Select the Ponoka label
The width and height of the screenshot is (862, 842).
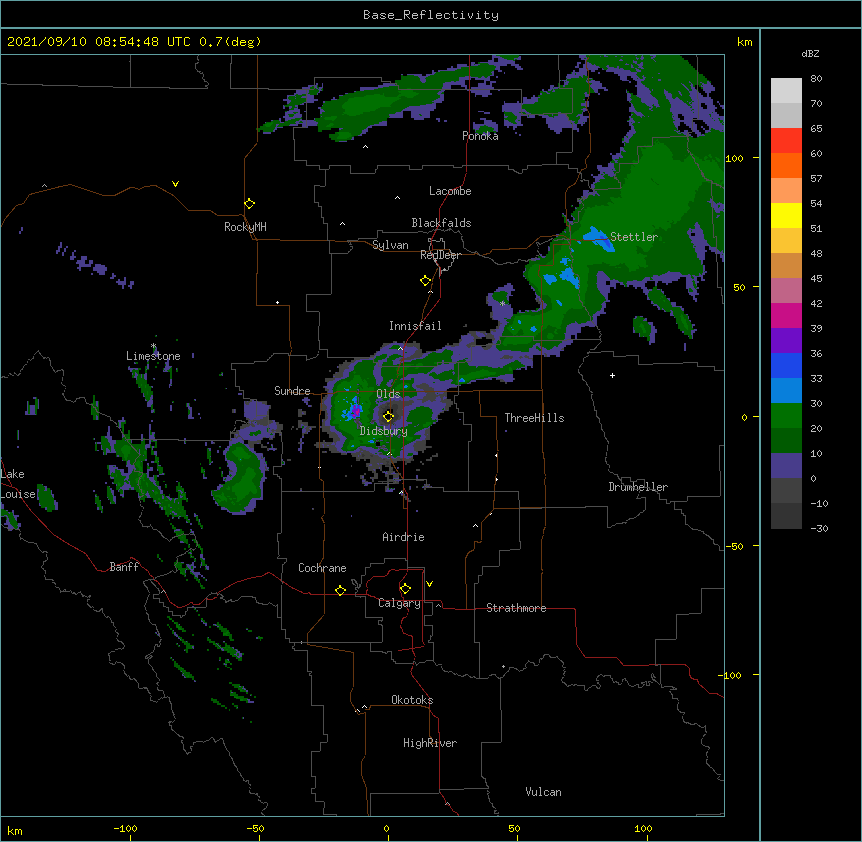(480, 136)
